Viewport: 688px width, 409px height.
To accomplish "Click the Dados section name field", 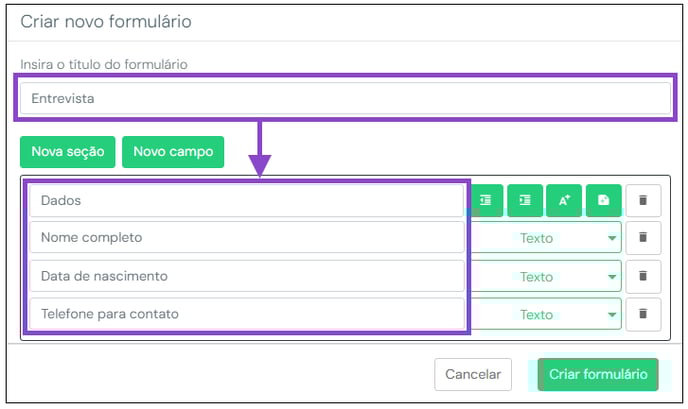I will [247, 201].
